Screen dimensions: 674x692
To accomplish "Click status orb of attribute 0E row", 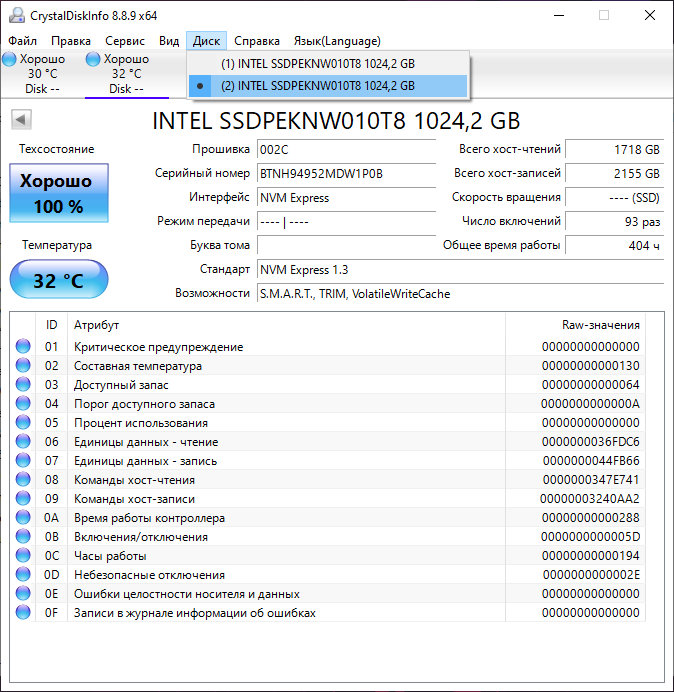I will point(23,593).
